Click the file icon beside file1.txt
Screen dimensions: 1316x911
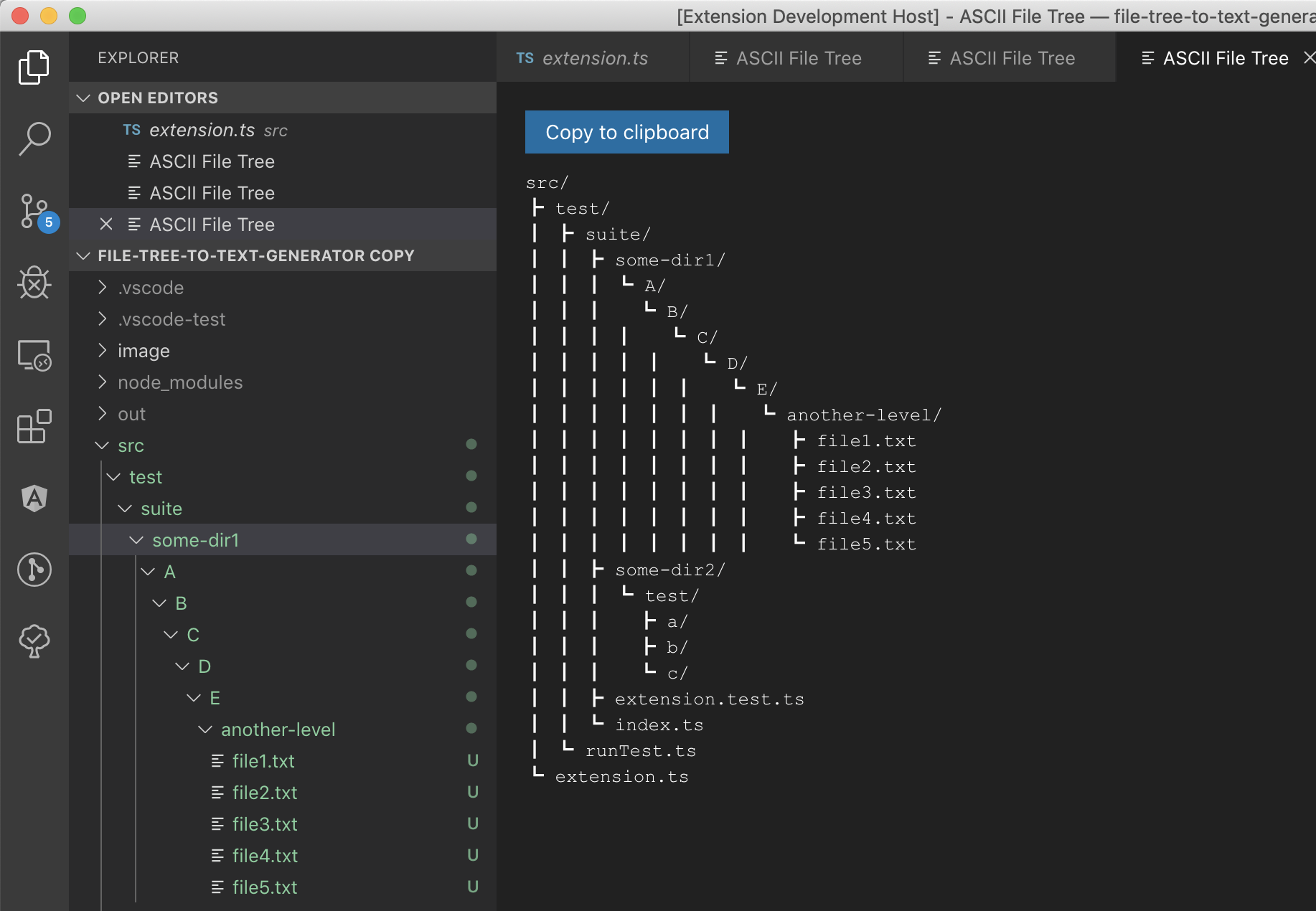pyautogui.click(x=217, y=761)
